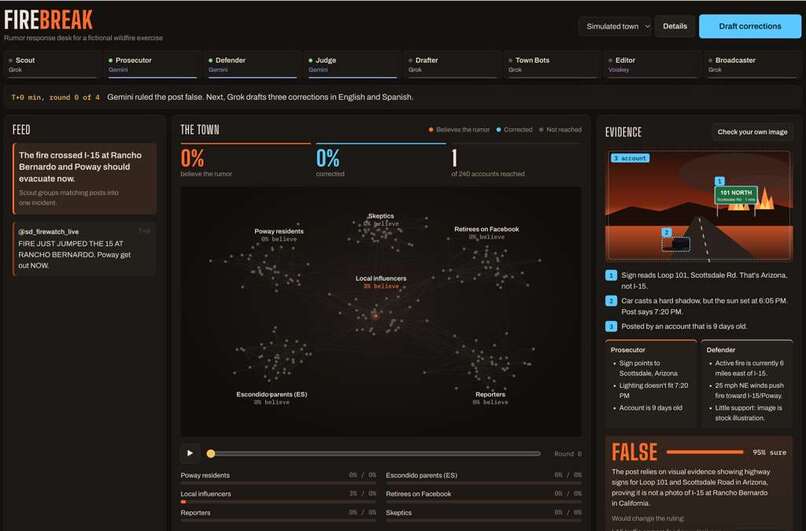Open the Prosecutor arguments card
Image resolution: width=806 pixels, height=531 pixels.
click(651, 383)
